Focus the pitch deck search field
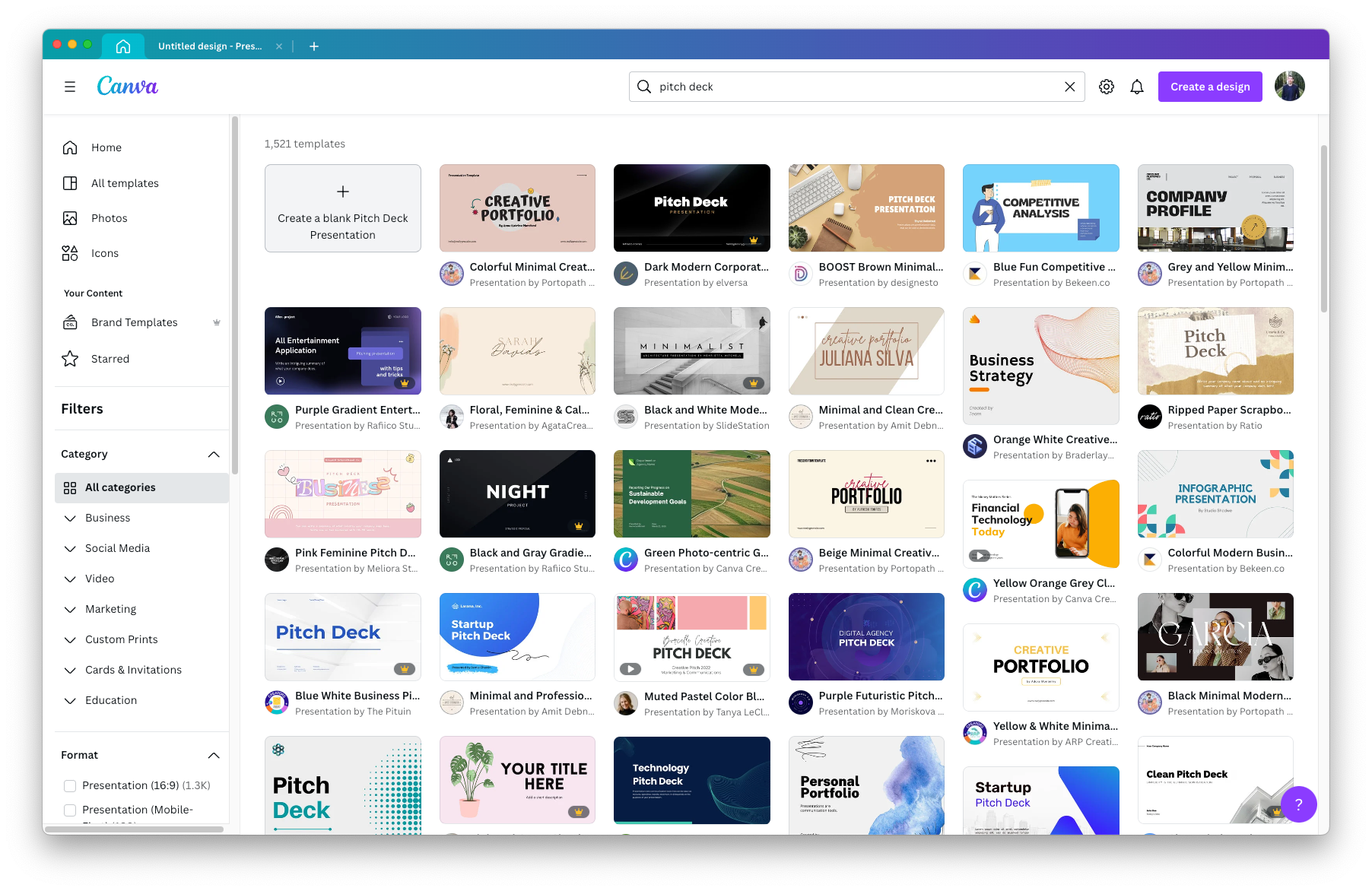 [x=856, y=87]
